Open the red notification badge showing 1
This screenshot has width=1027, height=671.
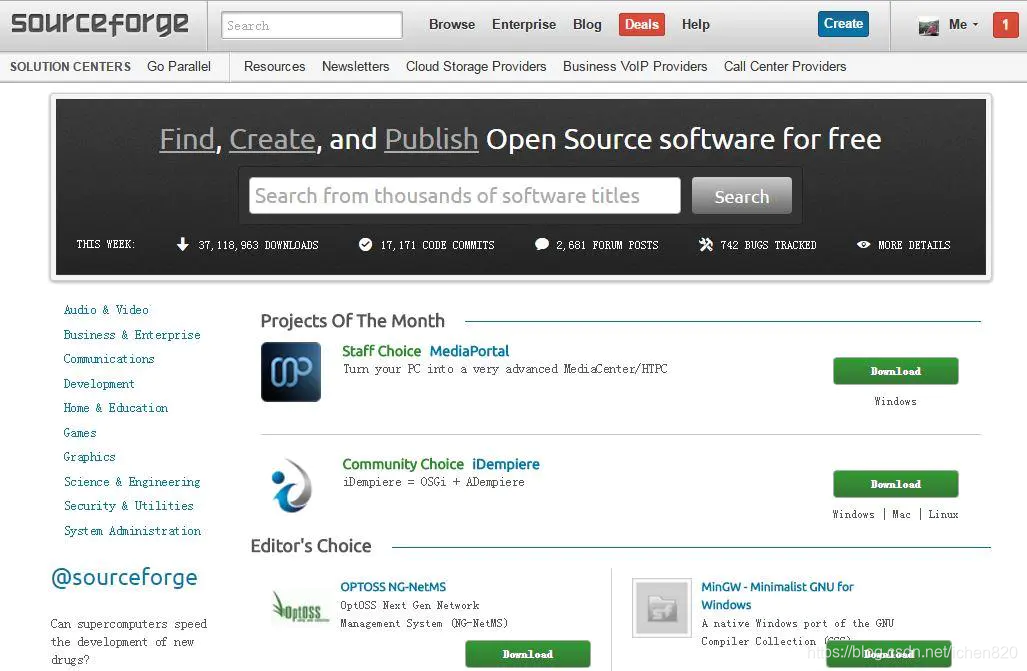click(x=1005, y=25)
